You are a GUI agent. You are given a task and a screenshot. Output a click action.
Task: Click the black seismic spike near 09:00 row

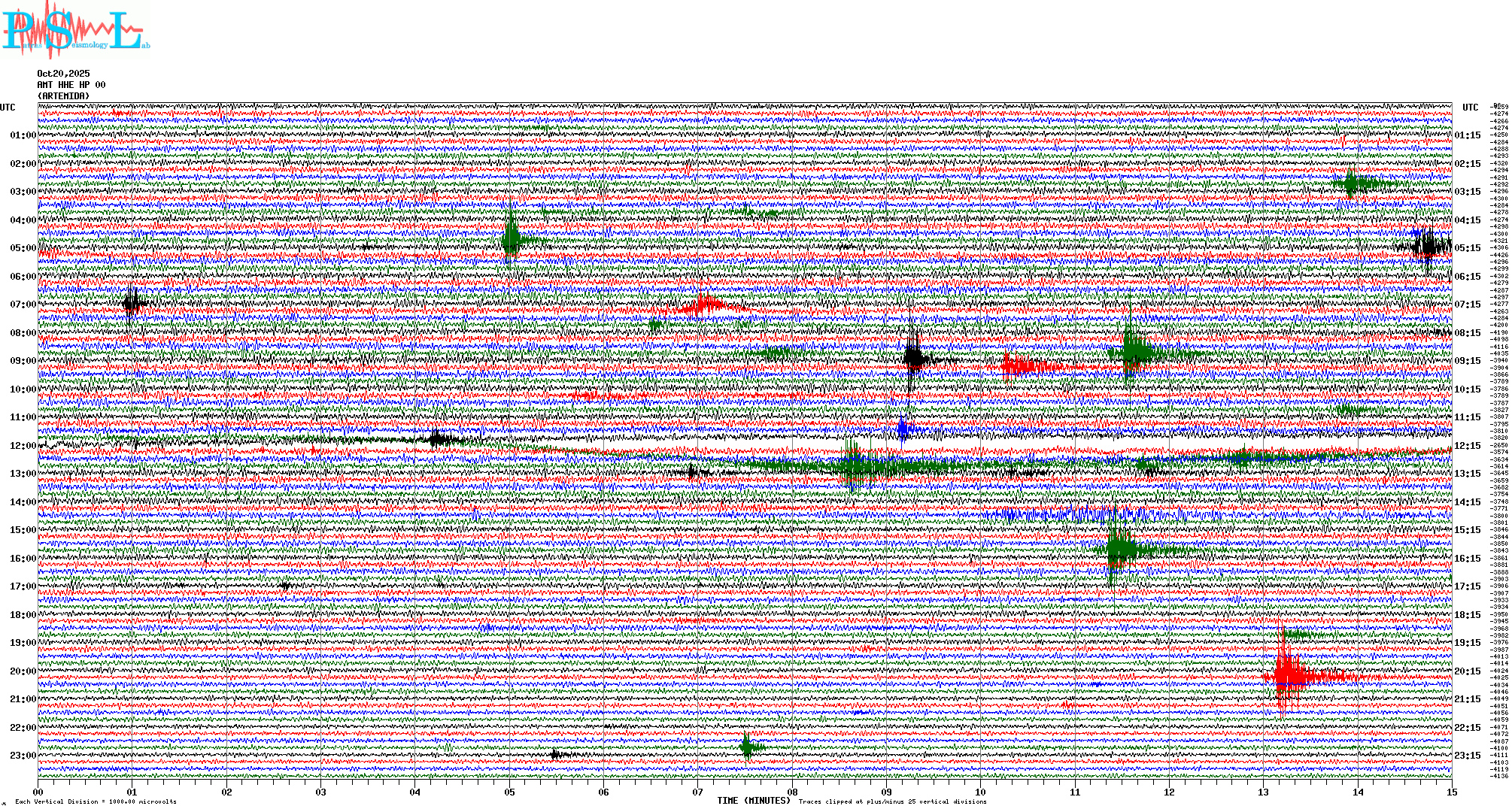[912, 359]
